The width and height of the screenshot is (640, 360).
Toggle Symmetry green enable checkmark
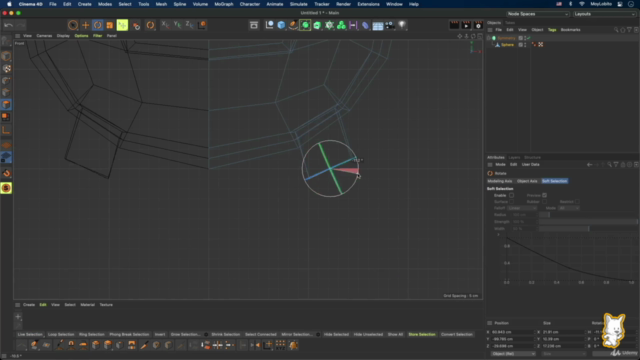(x=529, y=38)
